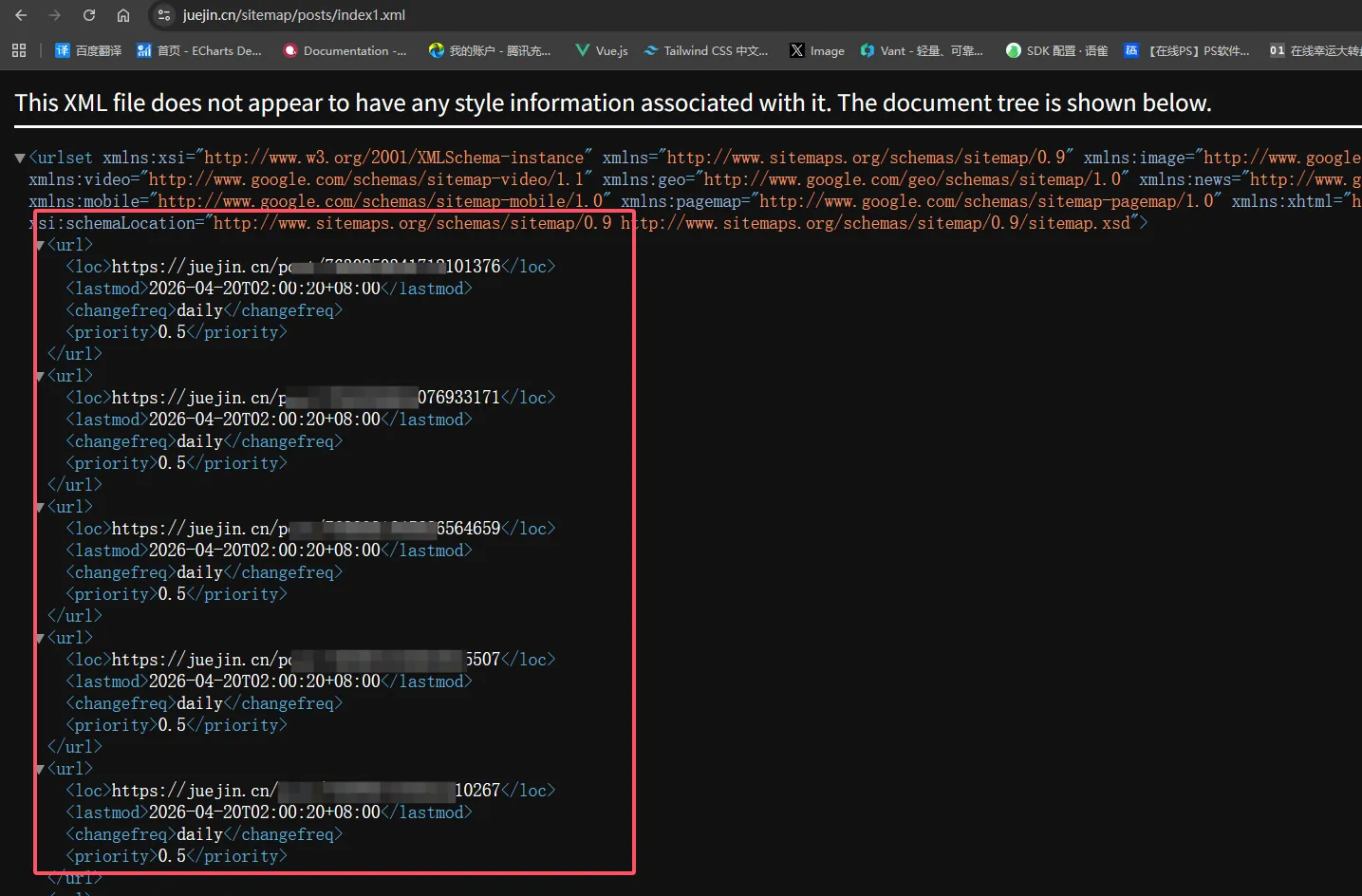Select the lastmod line under URL ending 076933171
The image size is (1362, 896).
[269, 420]
